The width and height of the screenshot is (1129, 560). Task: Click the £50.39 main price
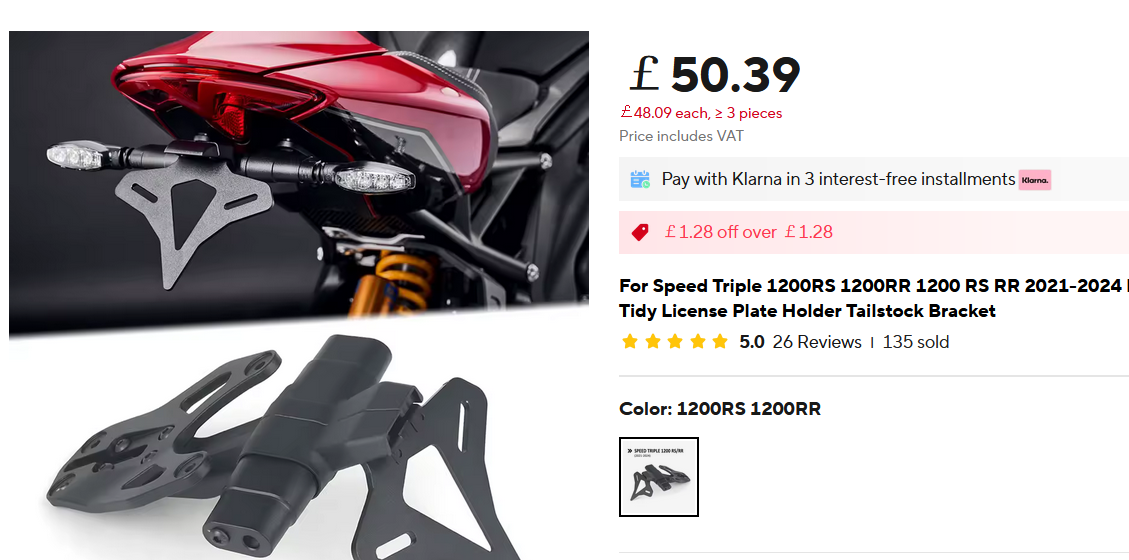coord(715,74)
